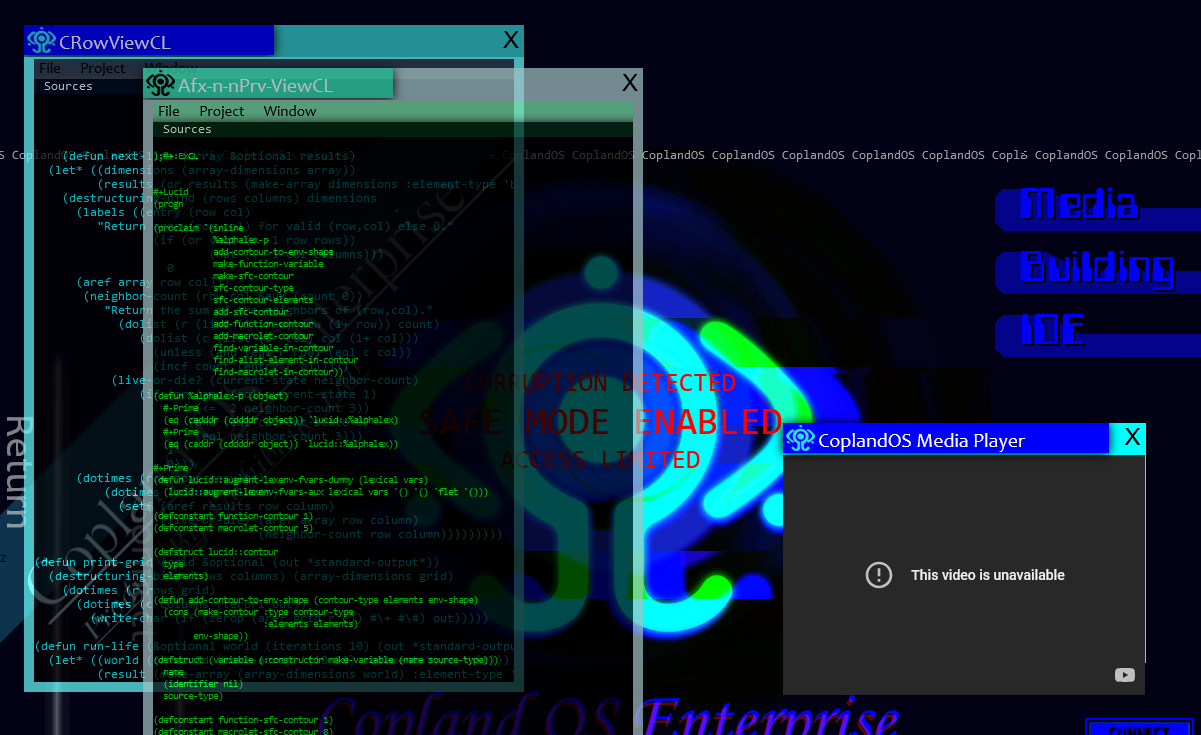Click the logo icon in Afx-n-nPrv-ViewCL title bar
Image resolution: width=1201 pixels, height=735 pixels.
[160, 85]
